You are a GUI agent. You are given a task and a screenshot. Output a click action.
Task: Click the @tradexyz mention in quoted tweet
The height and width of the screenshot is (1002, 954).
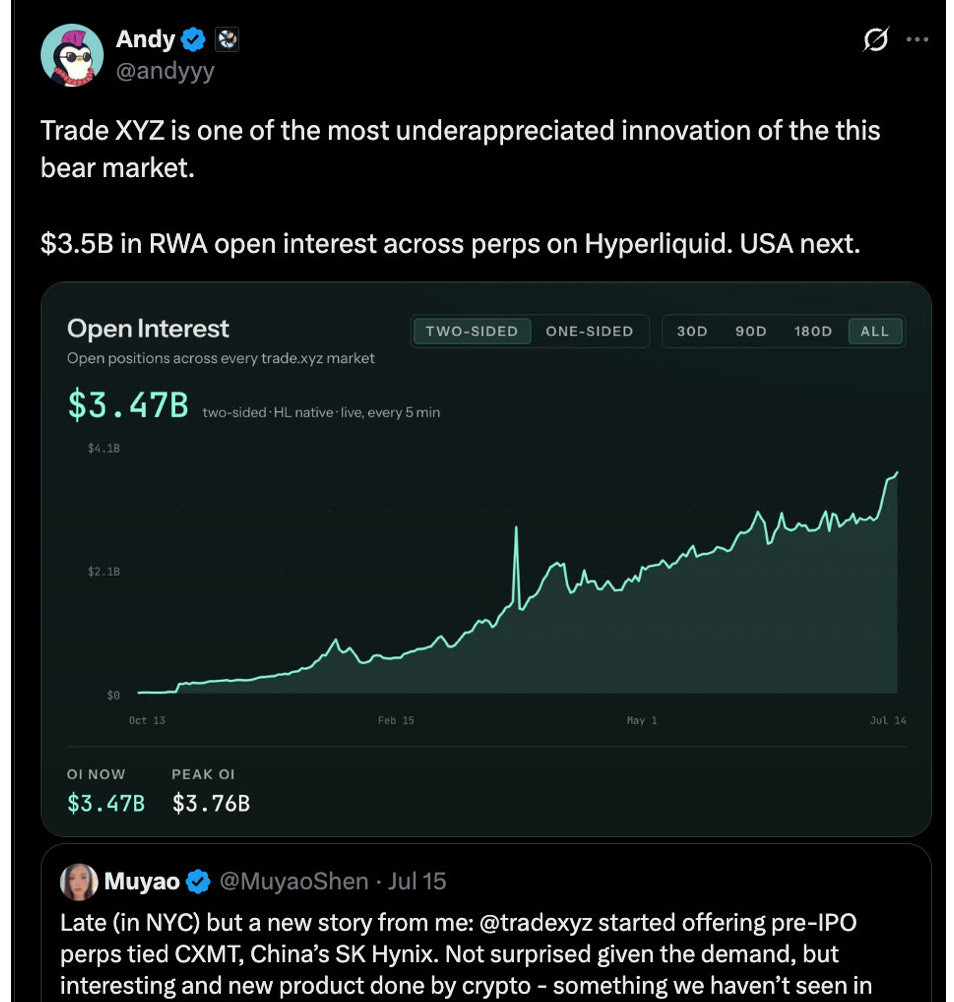[535, 923]
